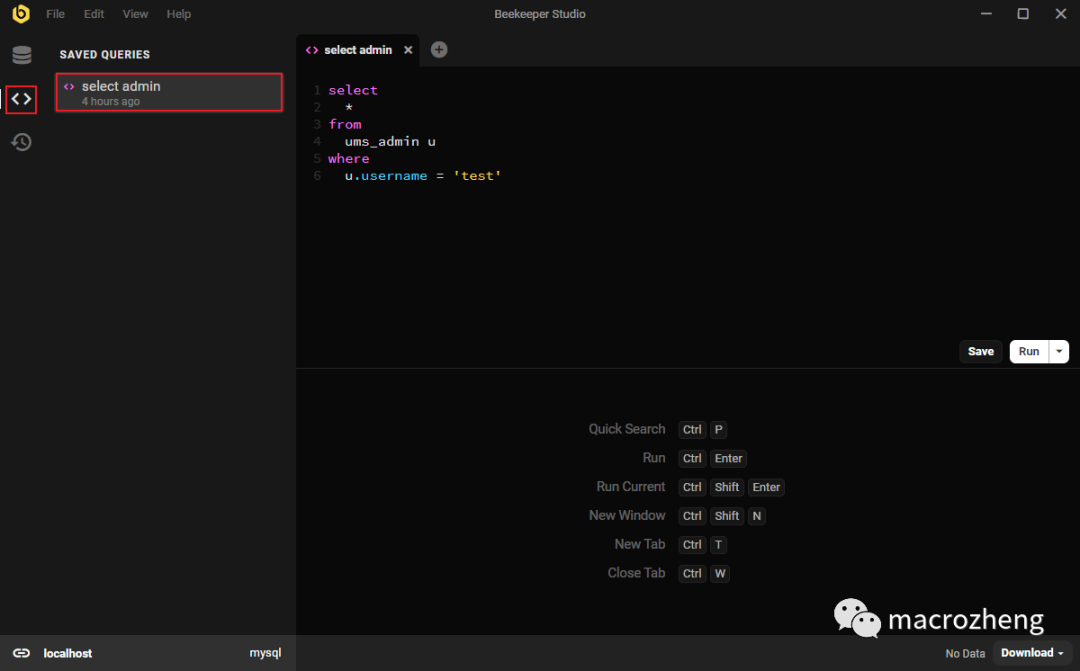Click the mysql label in status bar
This screenshot has height=671, width=1080.
pos(265,653)
